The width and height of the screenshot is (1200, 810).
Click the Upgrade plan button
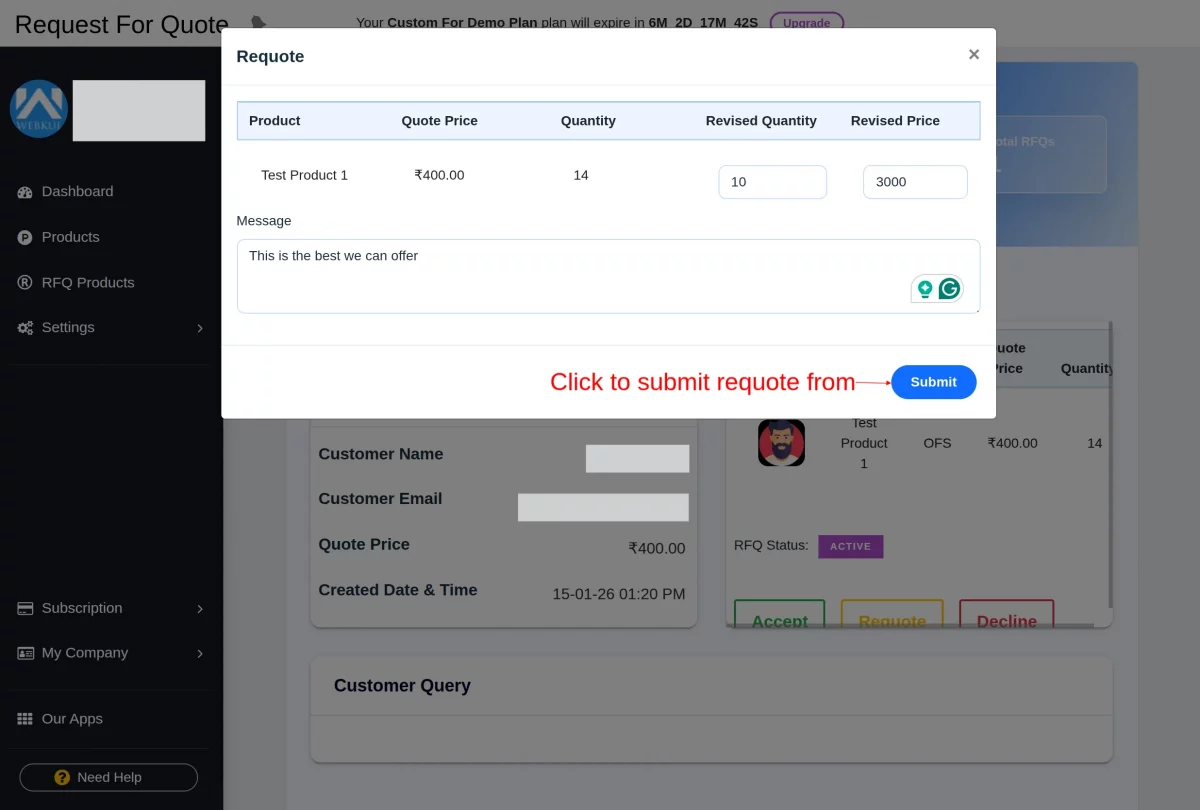[806, 22]
